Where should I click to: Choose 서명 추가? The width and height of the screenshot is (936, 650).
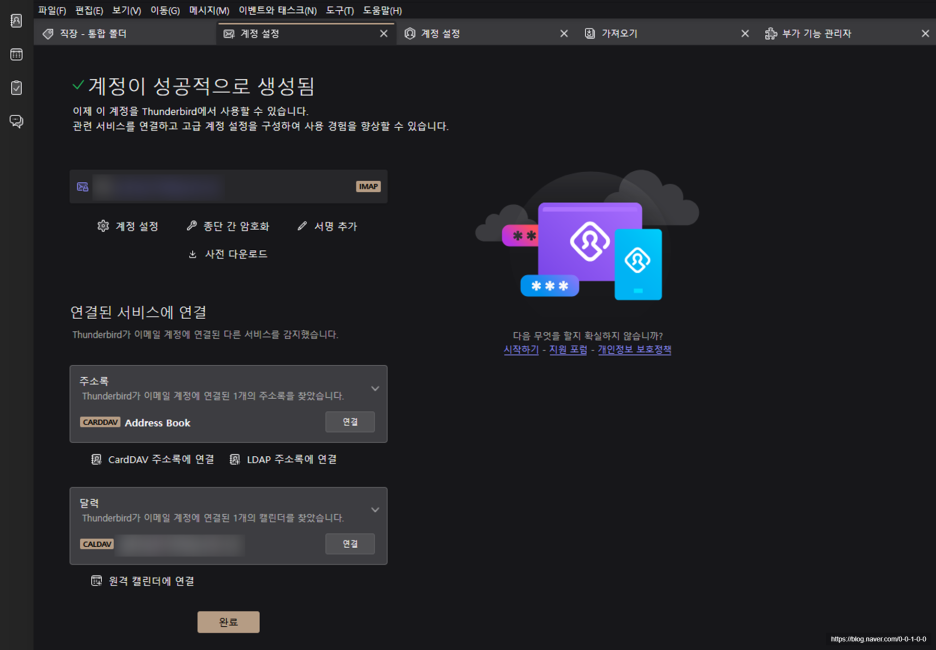coord(327,226)
